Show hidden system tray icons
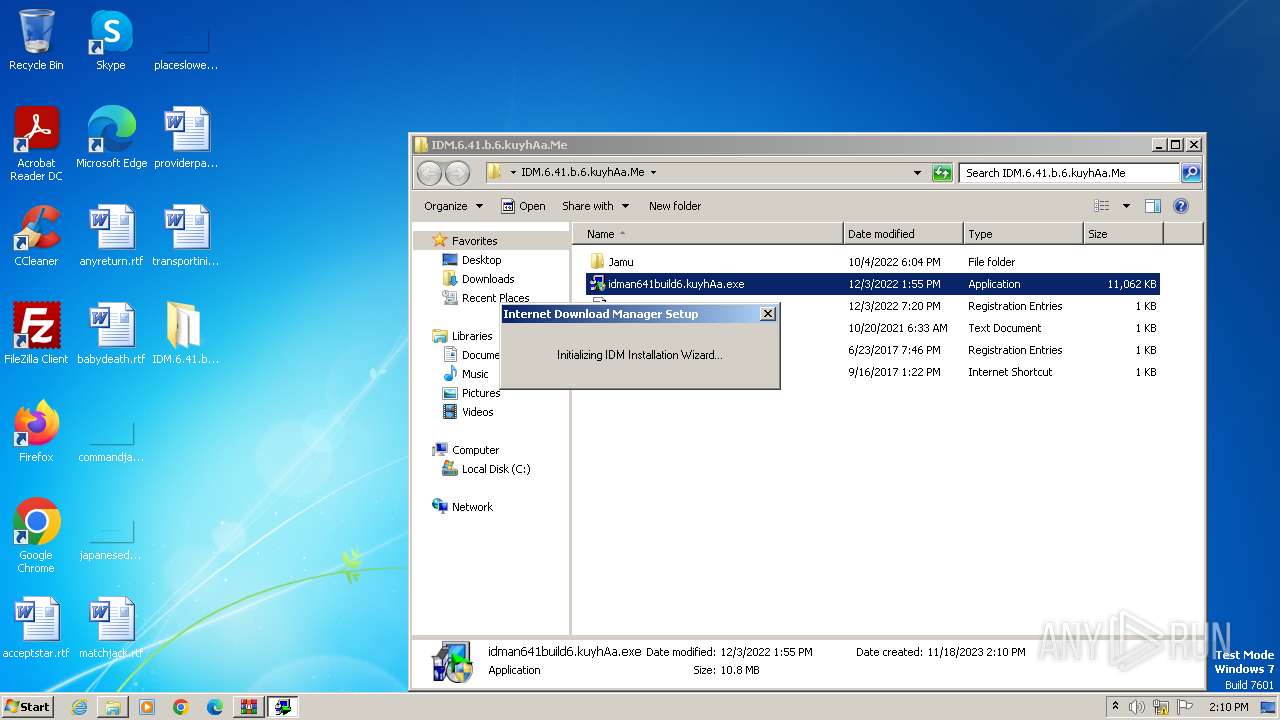The height and width of the screenshot is (720, 1280). coord(1115,706)
